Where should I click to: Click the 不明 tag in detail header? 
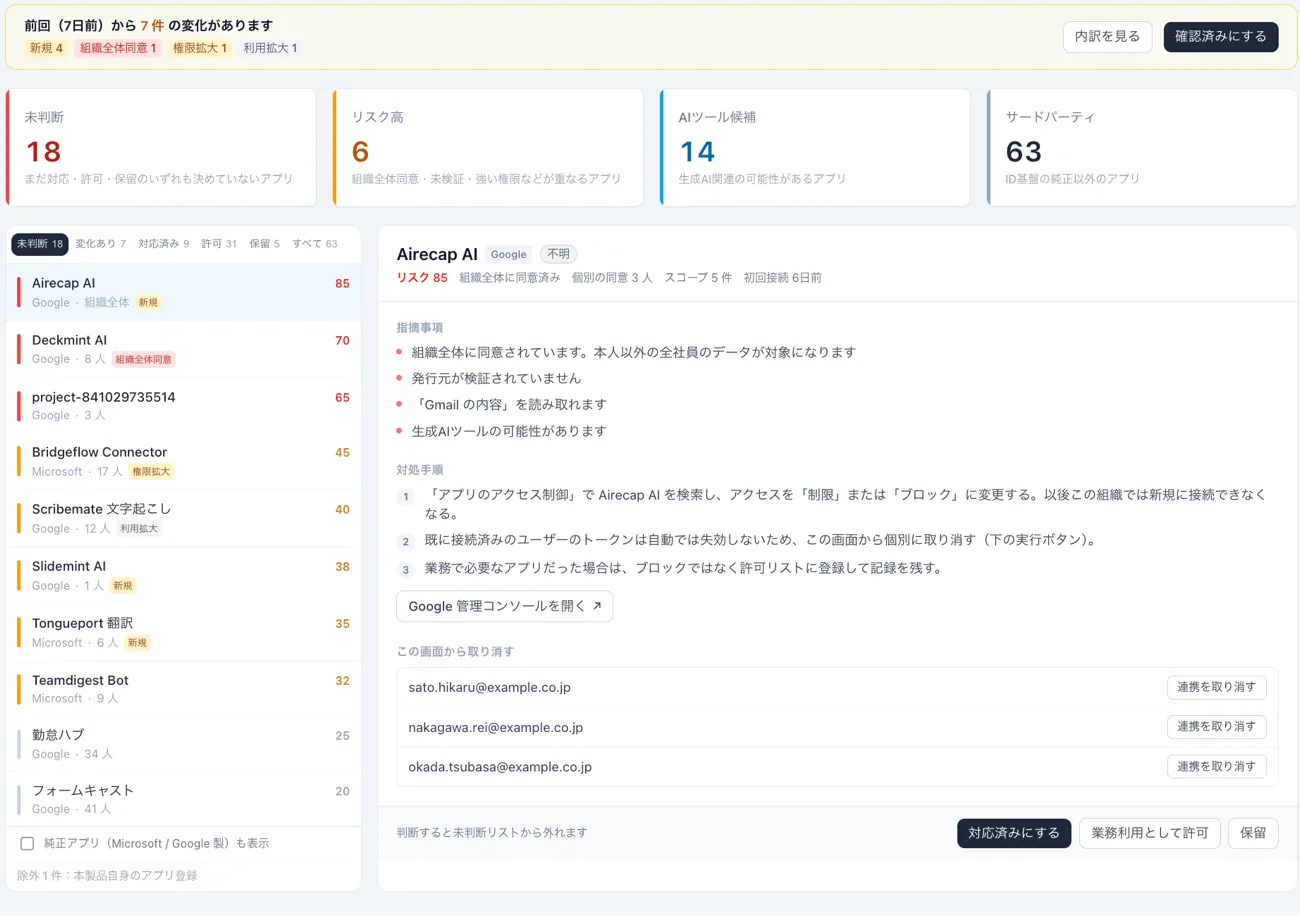coord(558,254)
